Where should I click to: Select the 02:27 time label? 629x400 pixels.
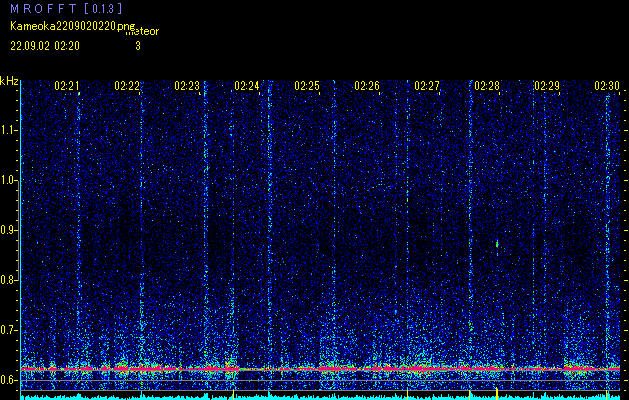[x=427, y=86]
